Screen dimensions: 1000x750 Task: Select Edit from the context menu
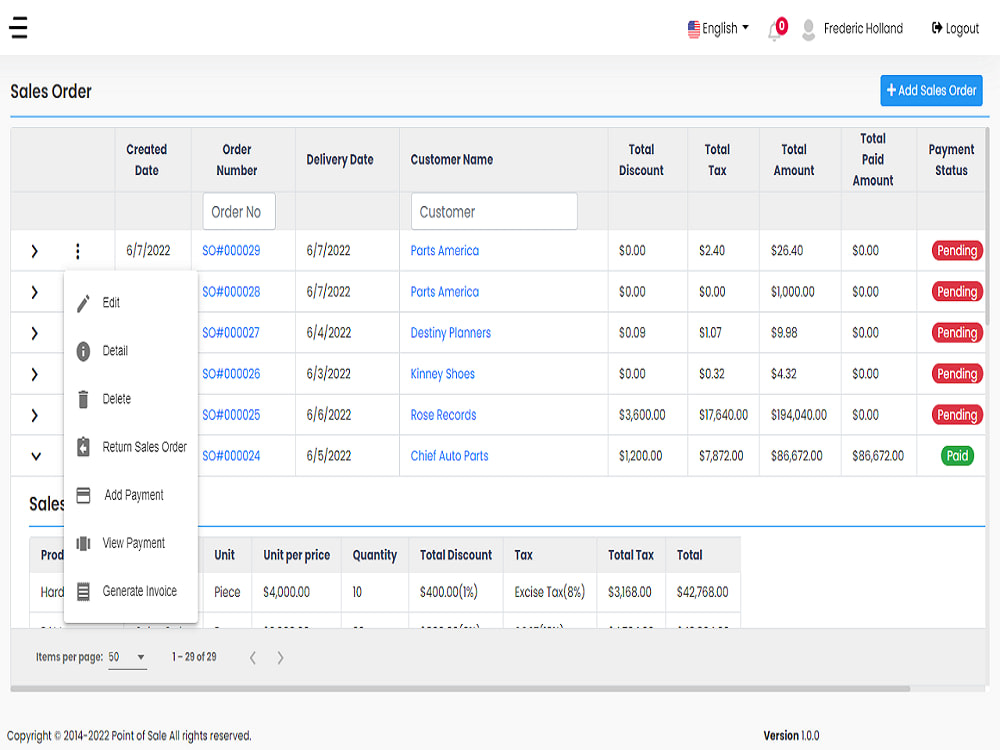pos(131,303)
